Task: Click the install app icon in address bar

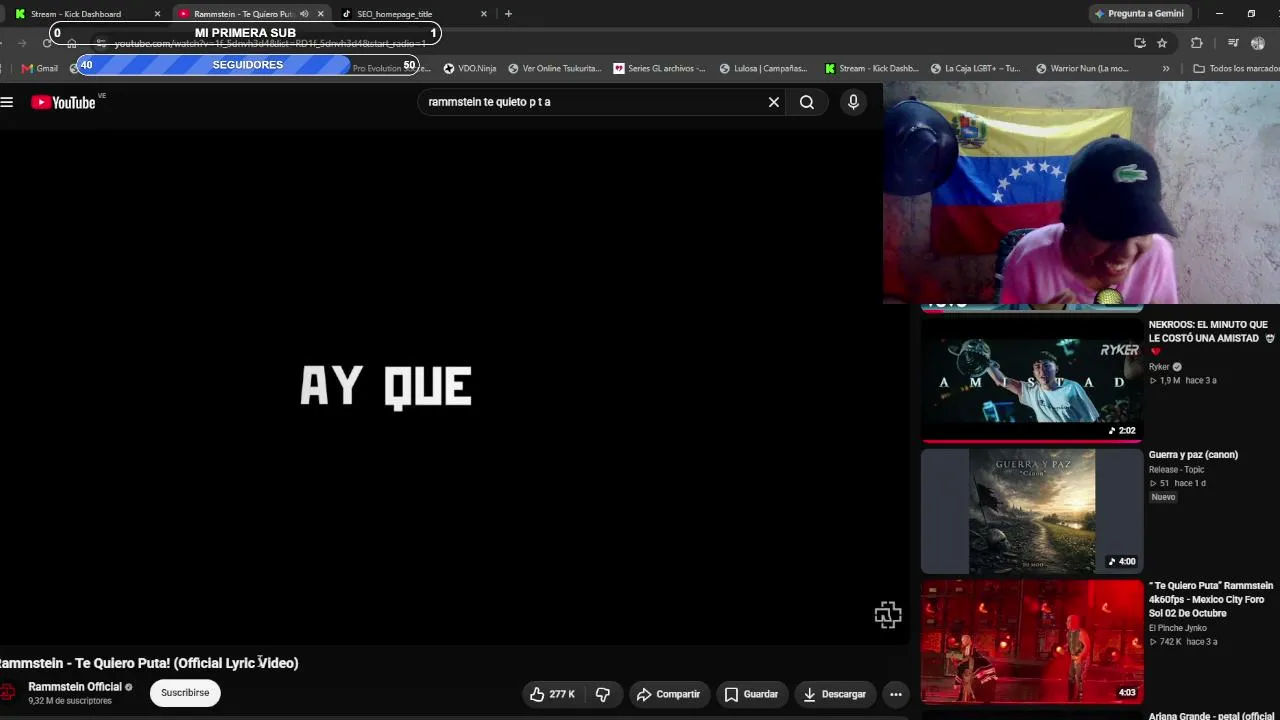Action: (x=1140, y=43)
